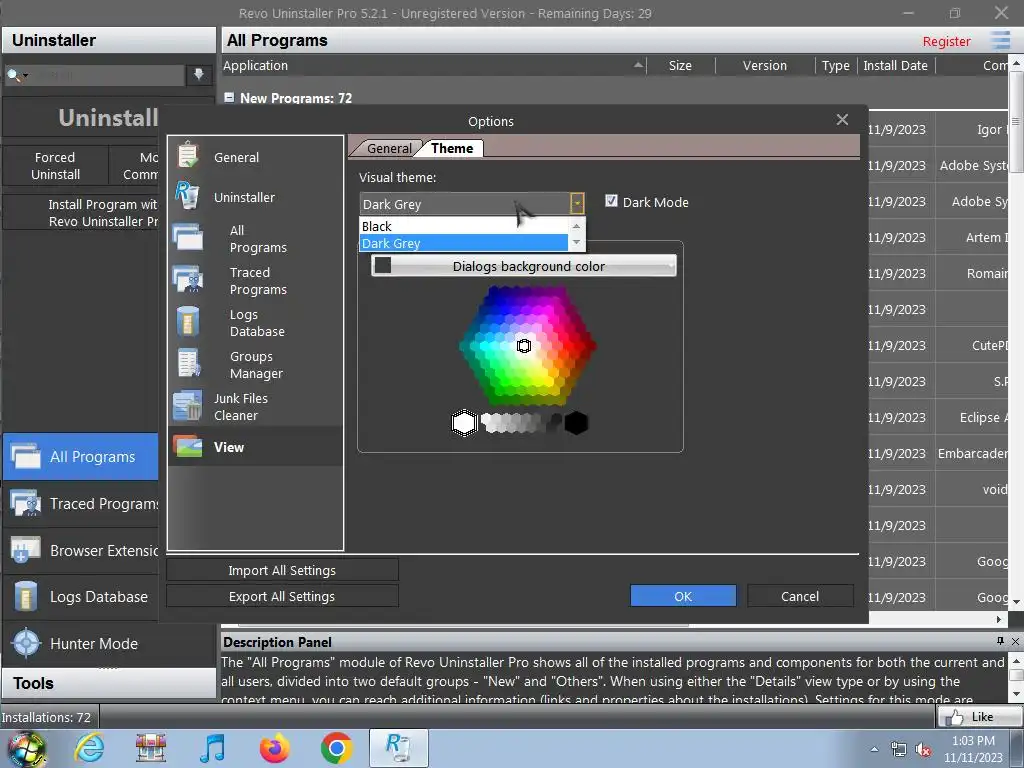Open the Visual theme dropdown arrow
This screenshot has height=768, width=1024.
(577, 204)
